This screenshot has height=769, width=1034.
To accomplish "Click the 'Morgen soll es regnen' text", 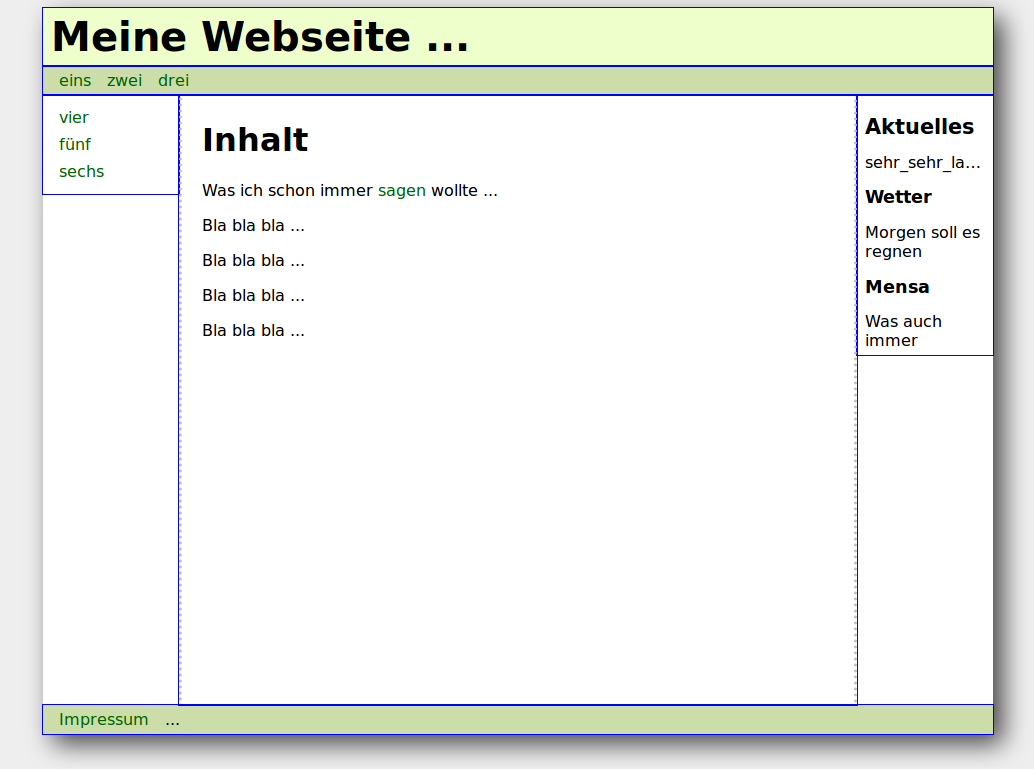I will 921,242.
